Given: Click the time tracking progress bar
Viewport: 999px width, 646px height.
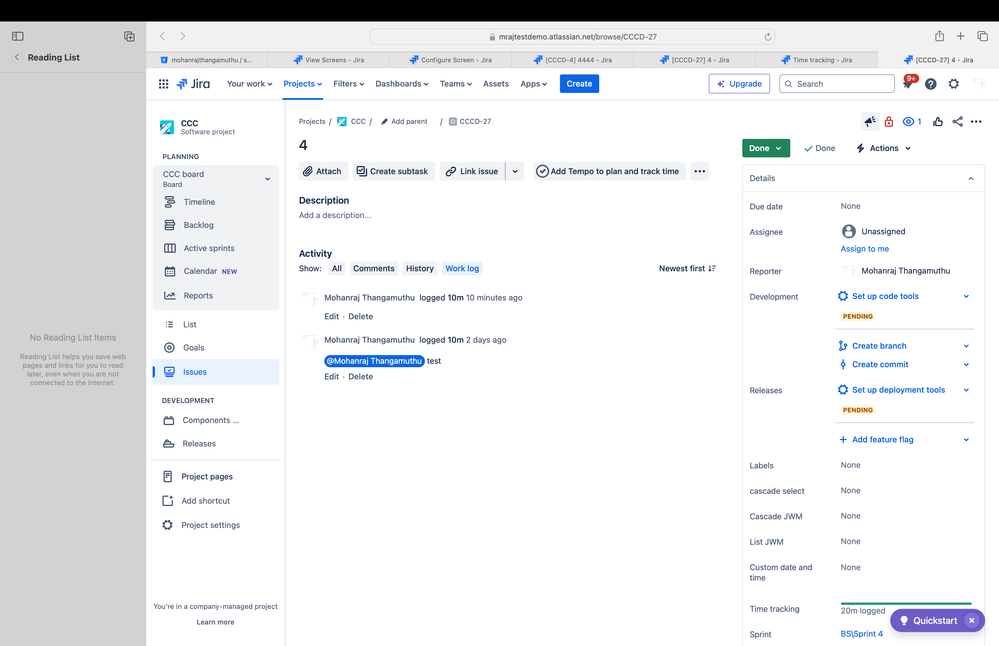Looking at the screenshot, I should coord(906,603).
